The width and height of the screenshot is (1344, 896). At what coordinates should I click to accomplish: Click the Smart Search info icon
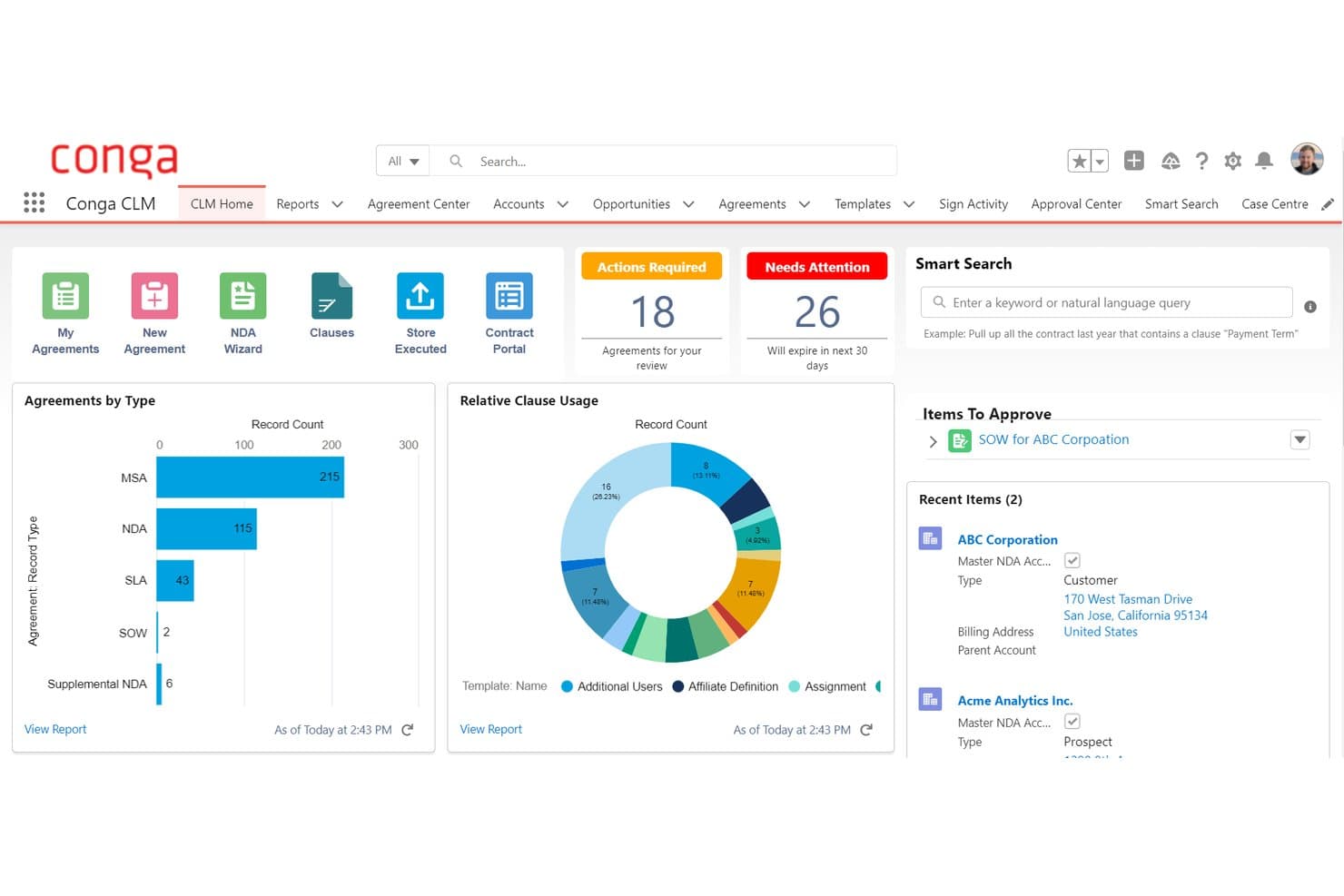(1310, 307)
